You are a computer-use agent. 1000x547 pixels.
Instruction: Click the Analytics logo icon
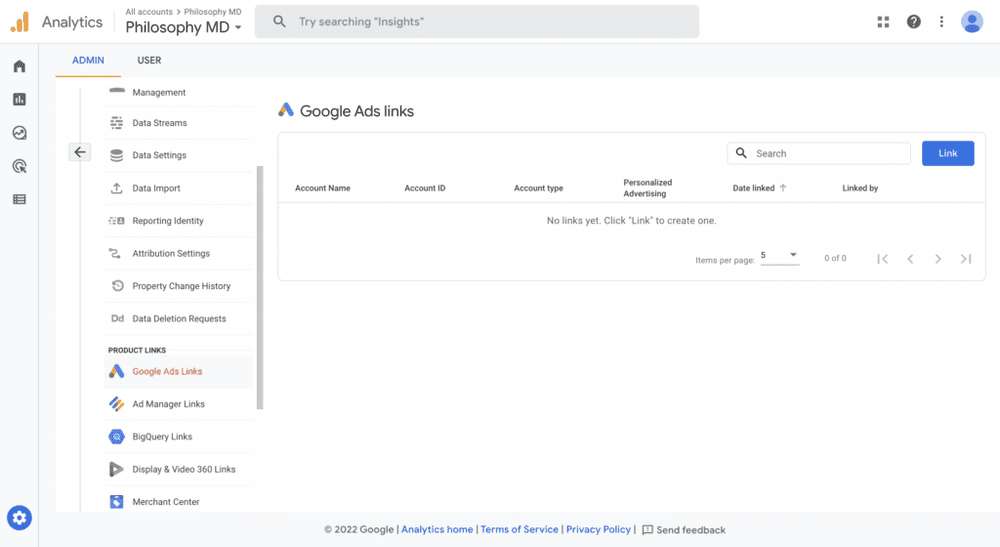[x=20, y=22]
